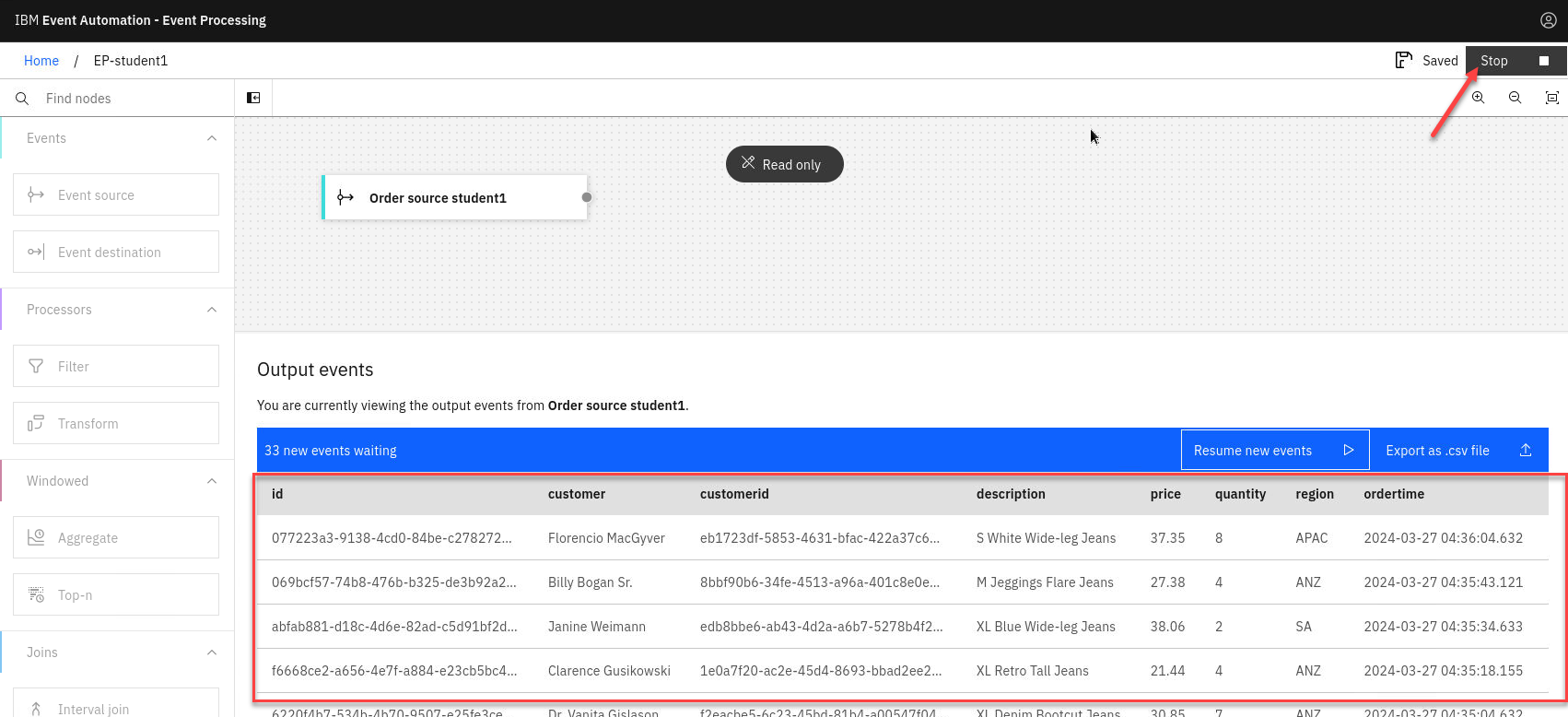Collapse the Joins section chevron
Viewport: 1568px width, 717px height.
pyautogui.click(x=212, y=652)
